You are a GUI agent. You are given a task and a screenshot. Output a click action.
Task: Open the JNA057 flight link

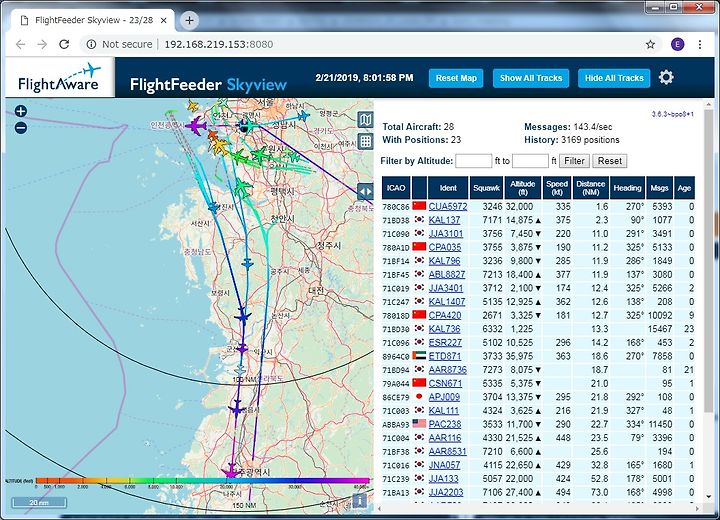pyautogui.click(x=444, y=465)
